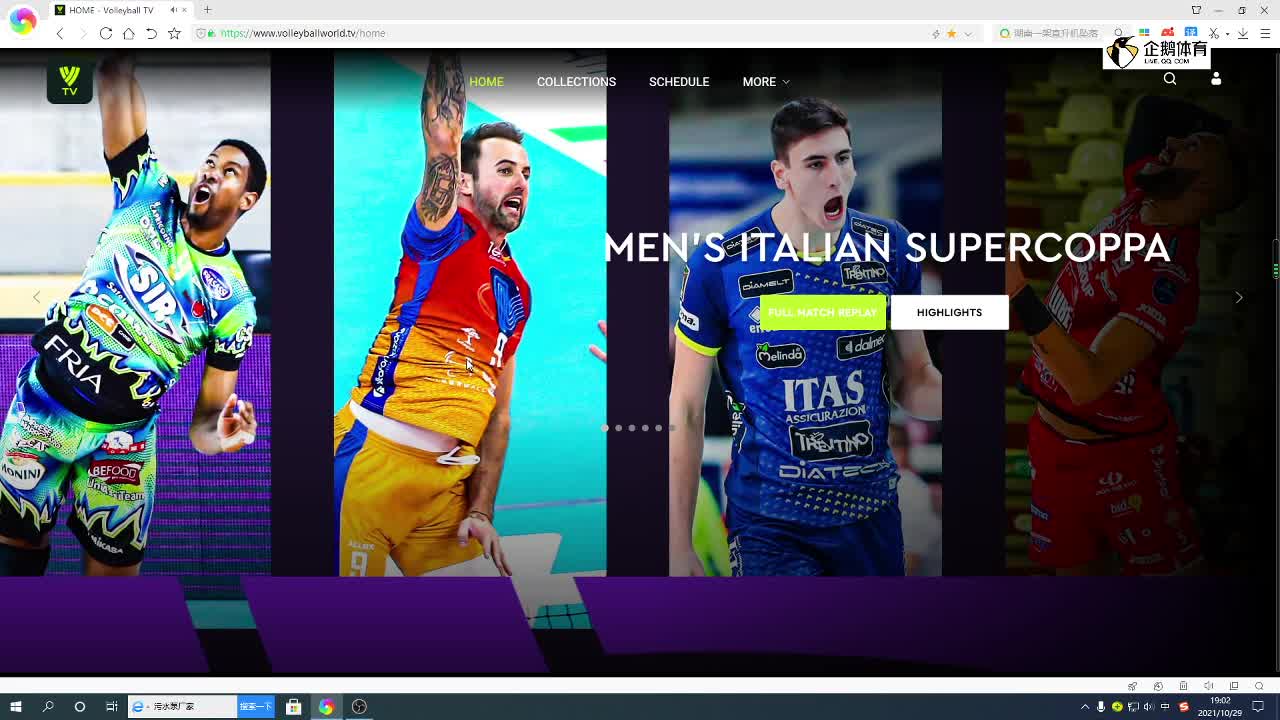This screenshot has height=720, width=1280.
Task: Open the COLLECTIONS menu item
Action: pos(576,82)
